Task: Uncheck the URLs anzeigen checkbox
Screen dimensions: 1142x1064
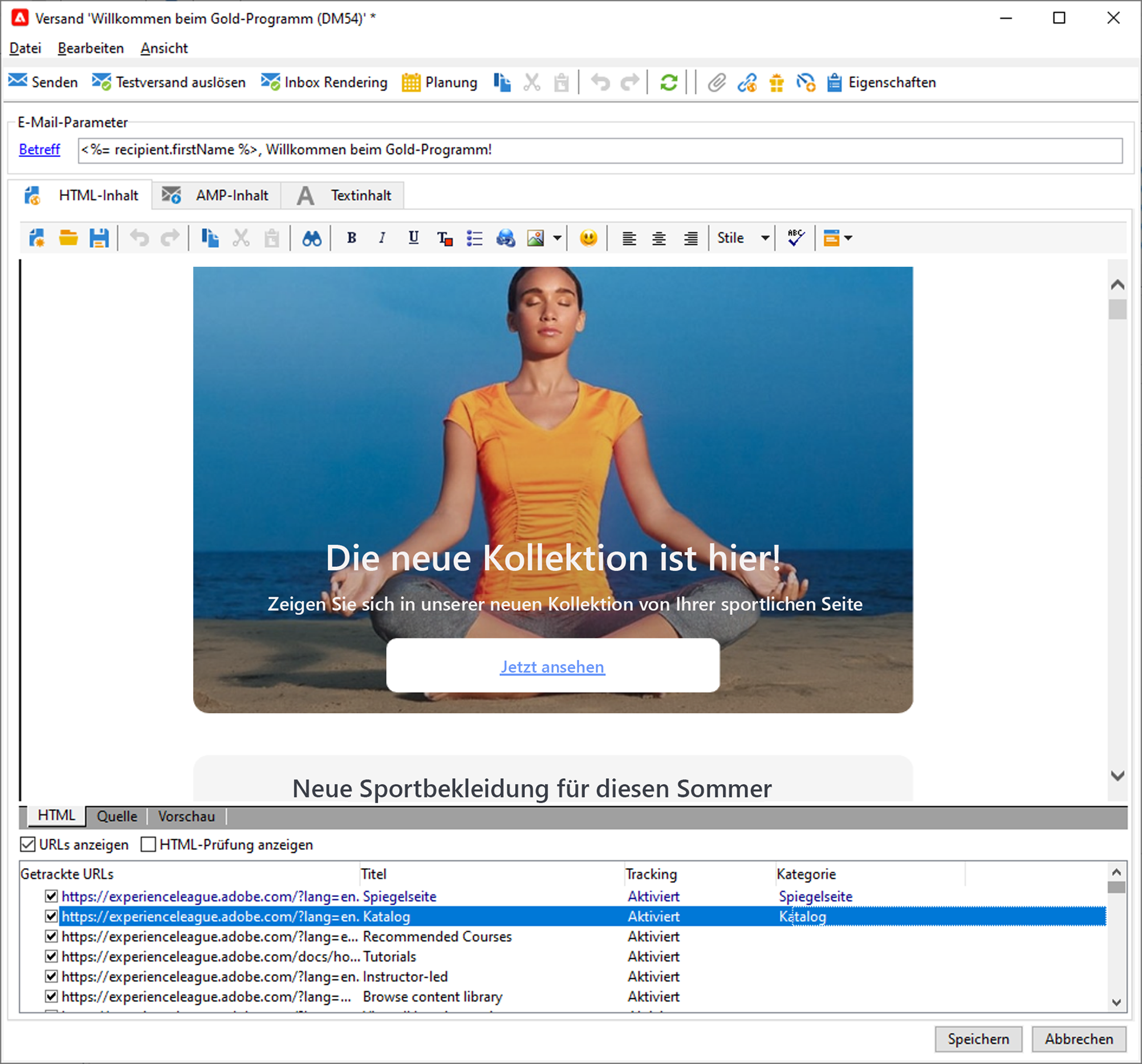Action: pos(27,844)
